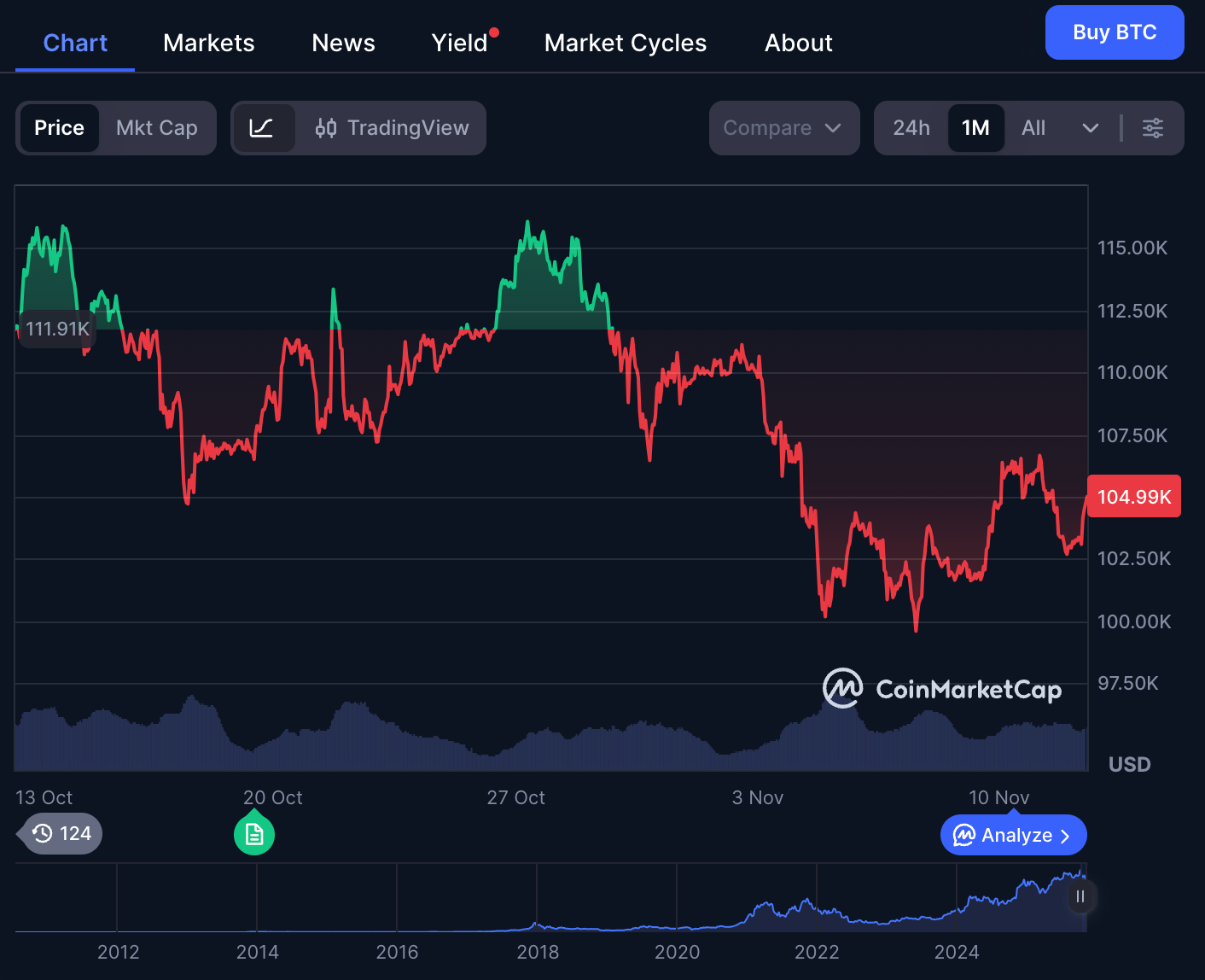
Task: Select the Price view toggle
Action: (59, 128)
